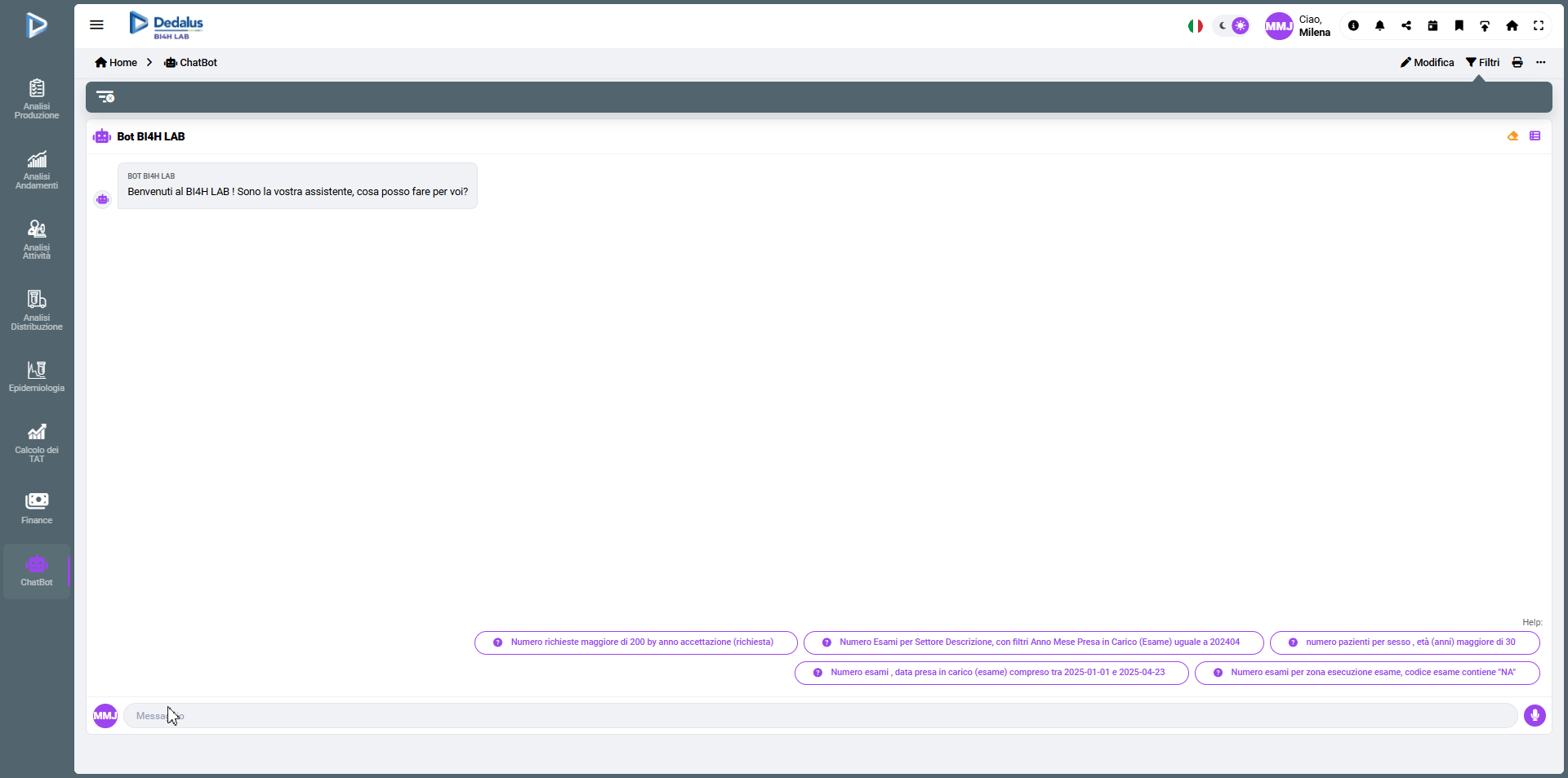Toggle the hamburger sidebar menu
1568x778 pixels.
(96, 24)
